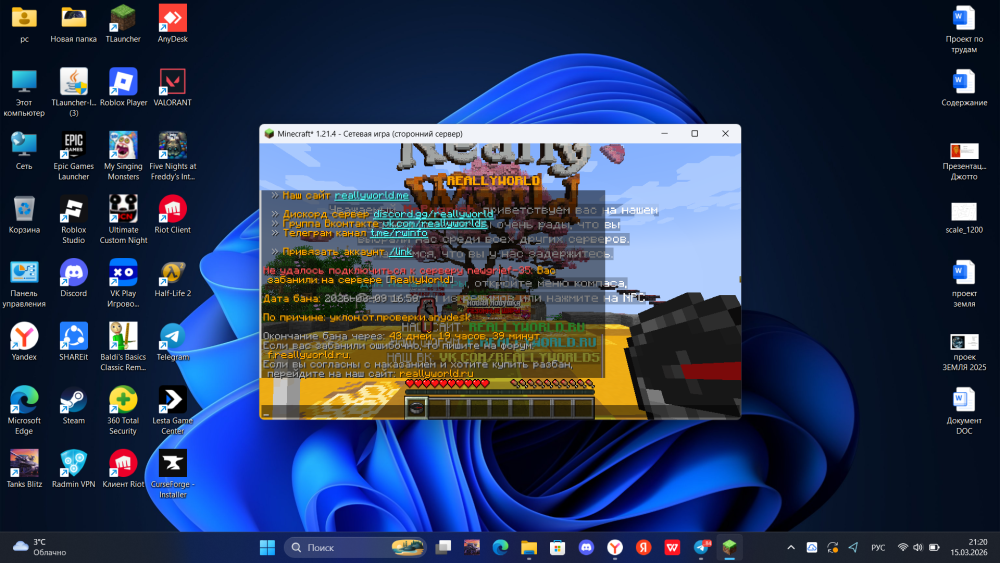Open vk.com/reallyworlds link in chat
The width and height of the screenshot is (1000, 563).
click(434, 224)
